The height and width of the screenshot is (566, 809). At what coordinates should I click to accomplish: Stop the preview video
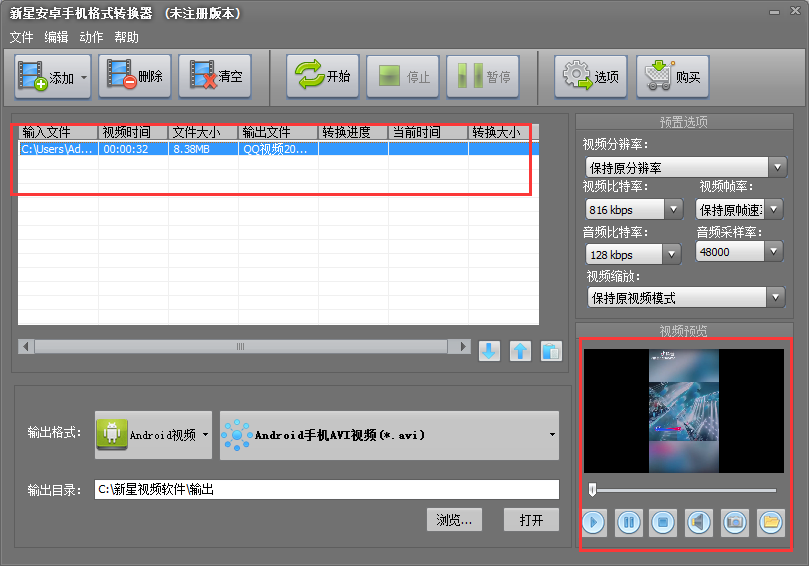pyautogui.click(x=663, y=522)
